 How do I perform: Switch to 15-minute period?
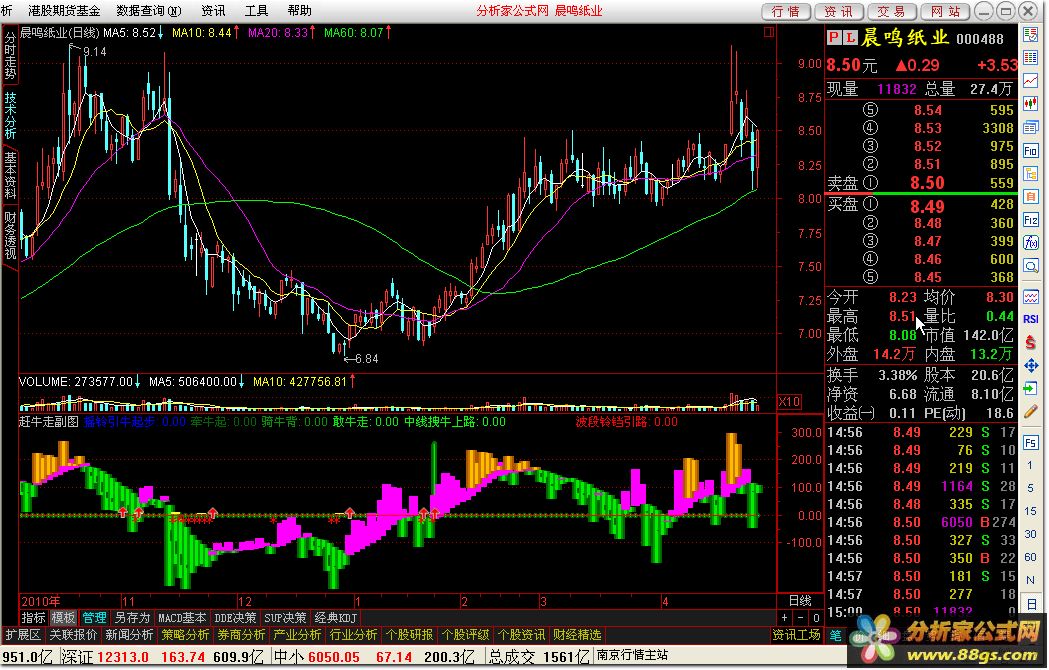click(x=1031, y=511)
